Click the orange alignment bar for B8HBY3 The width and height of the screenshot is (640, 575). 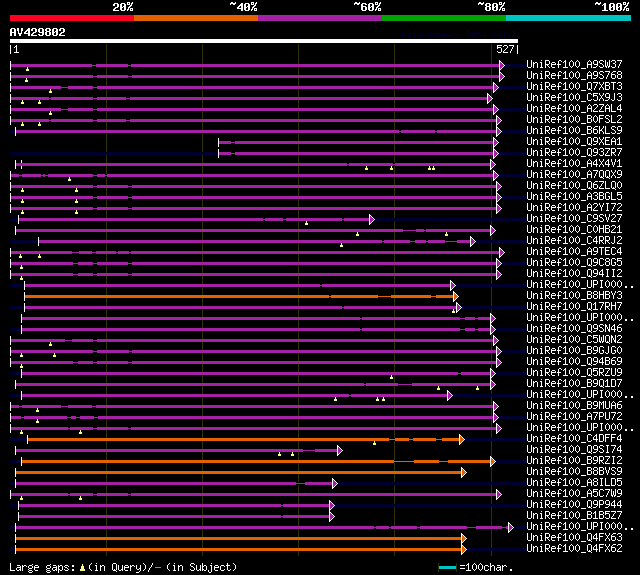point(239,296)
